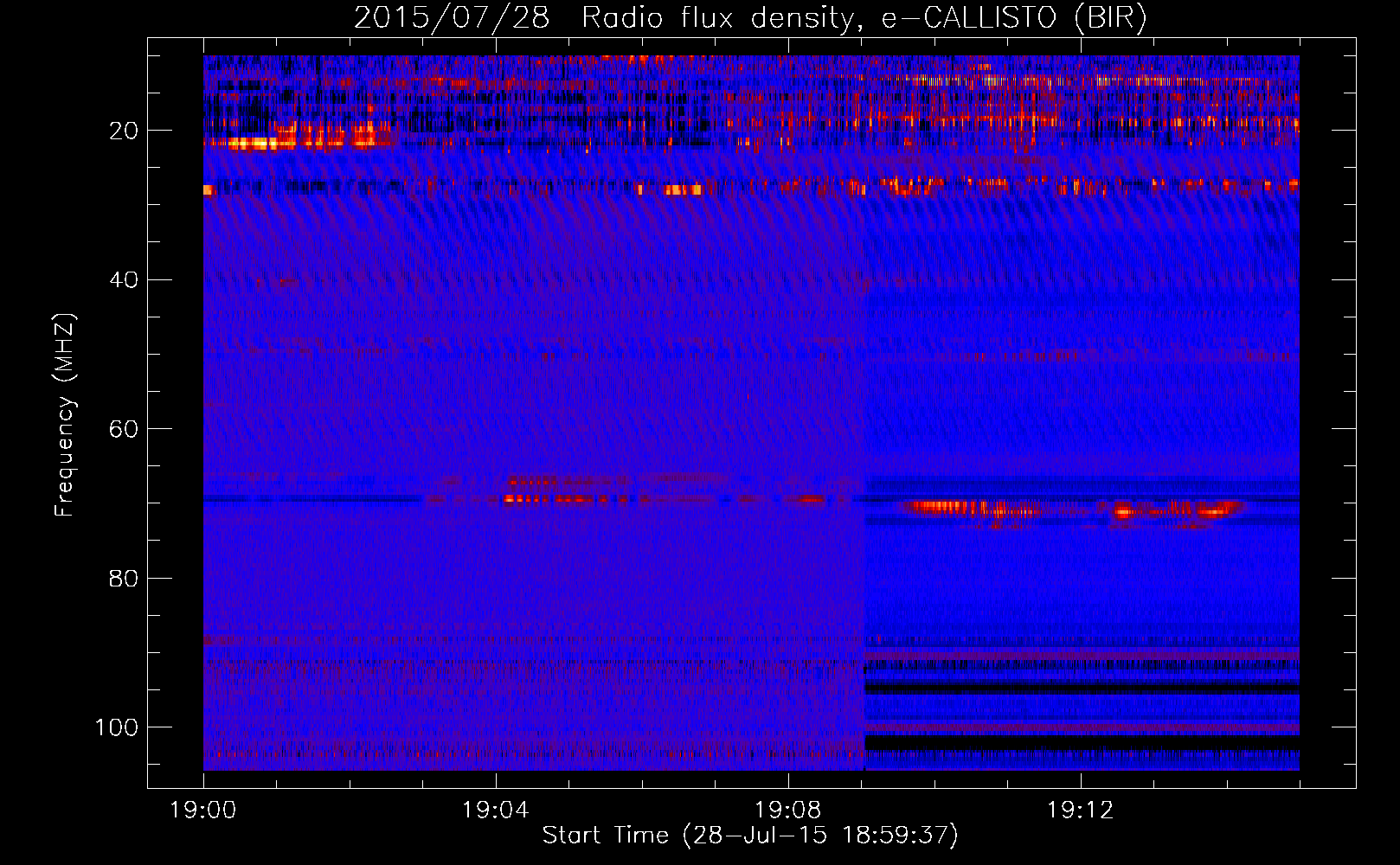Click the 80 frequency tick label

124,579
